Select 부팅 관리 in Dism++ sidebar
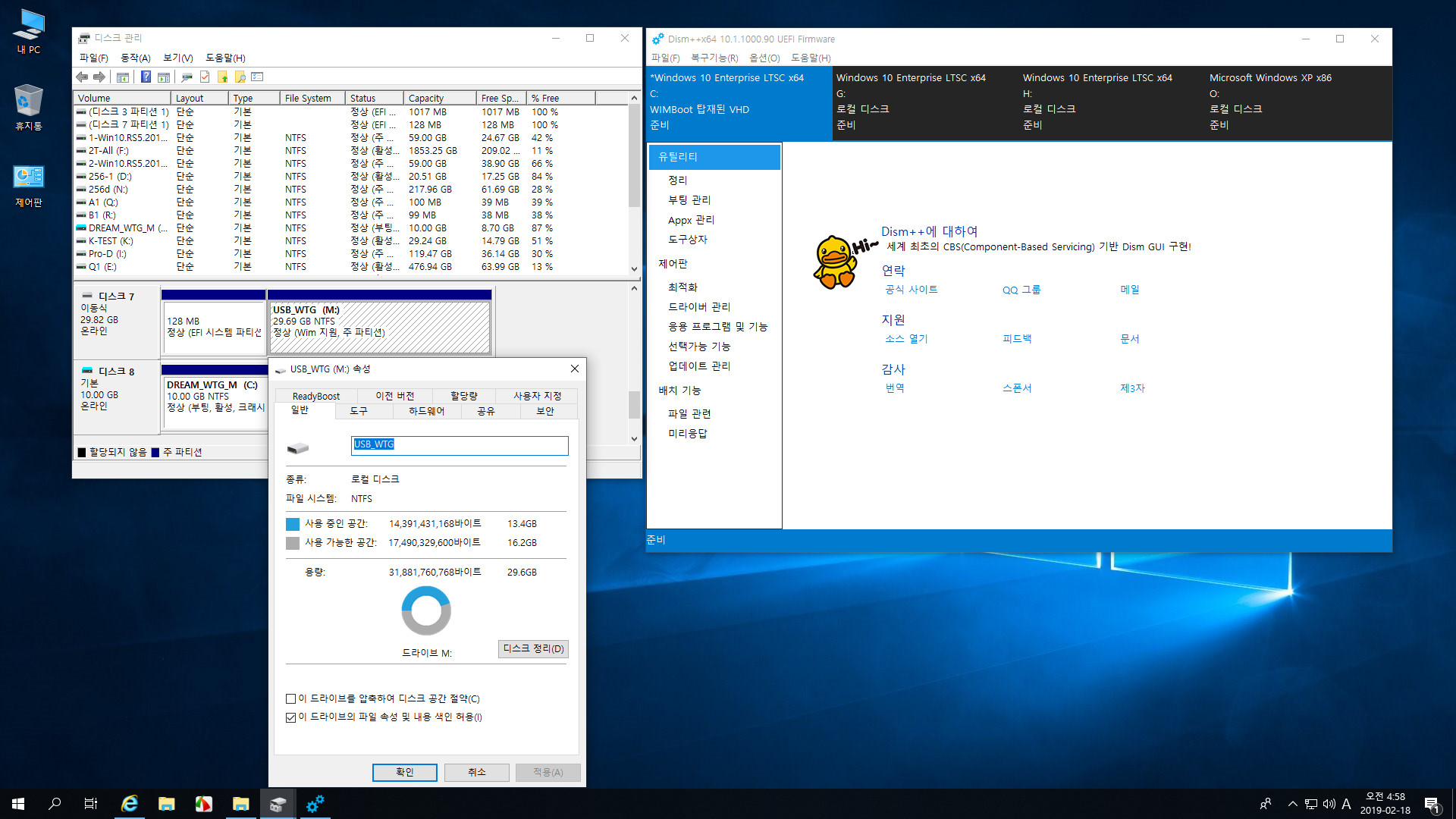The image size is (1456, 819). 689,200
